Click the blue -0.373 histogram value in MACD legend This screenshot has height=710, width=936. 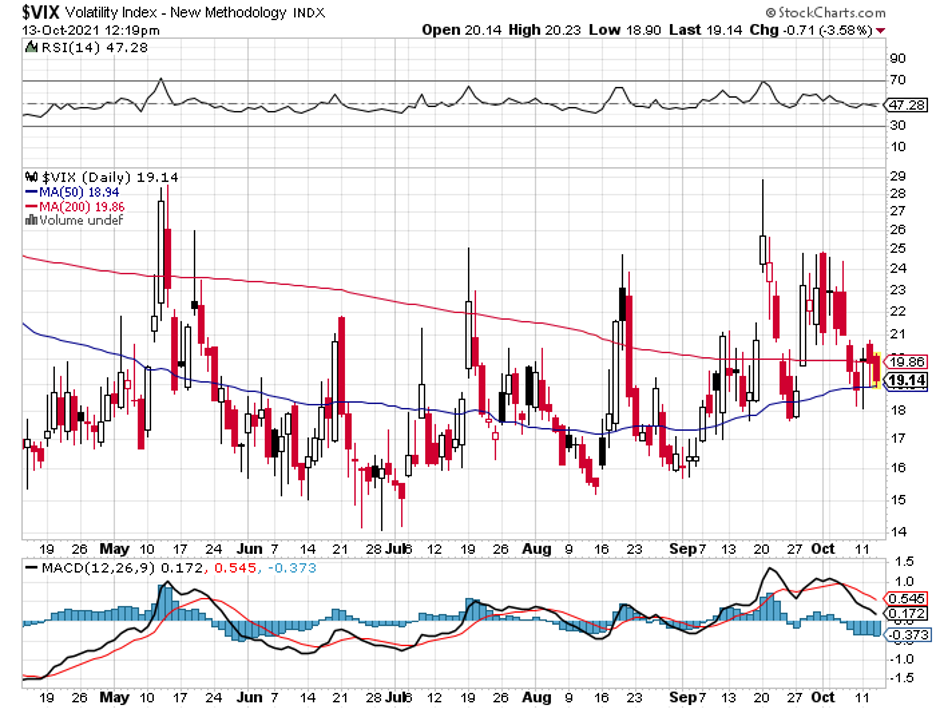(292, 568)
